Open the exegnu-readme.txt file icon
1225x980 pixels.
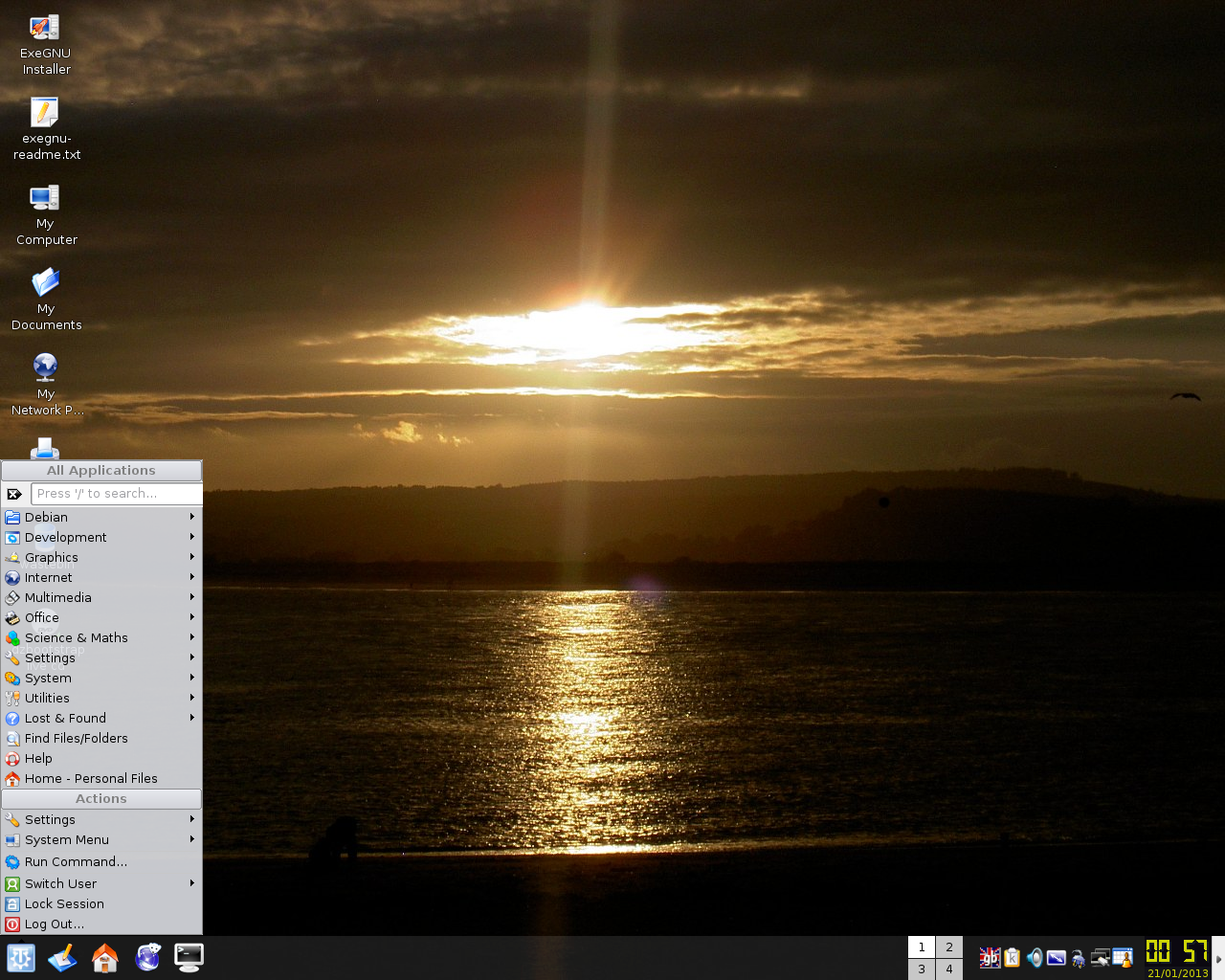[x=46, y=129]
